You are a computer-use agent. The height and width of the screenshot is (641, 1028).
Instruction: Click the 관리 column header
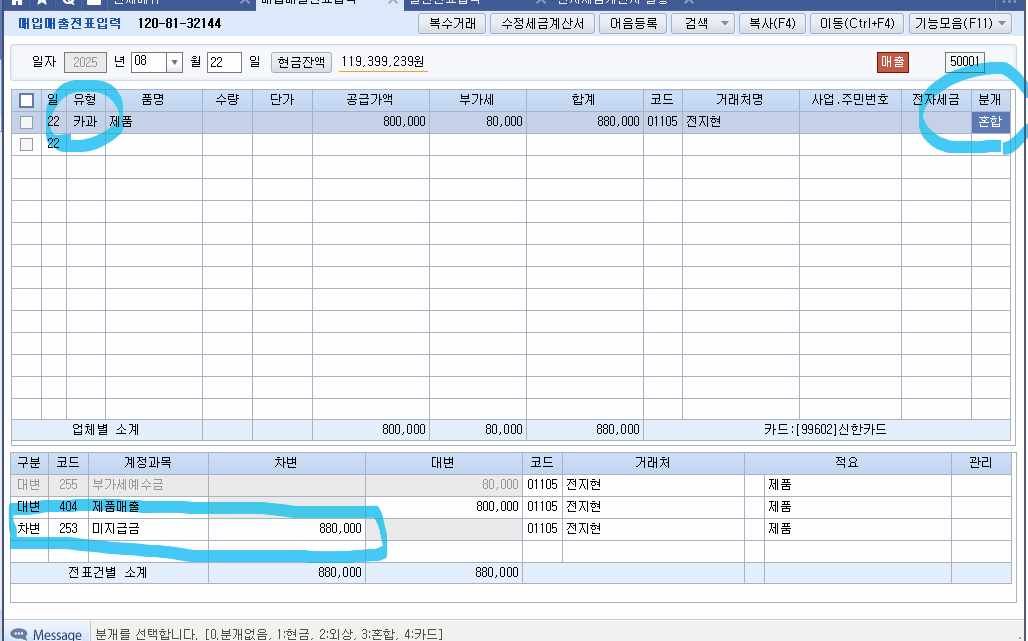(x=981, y=463)
